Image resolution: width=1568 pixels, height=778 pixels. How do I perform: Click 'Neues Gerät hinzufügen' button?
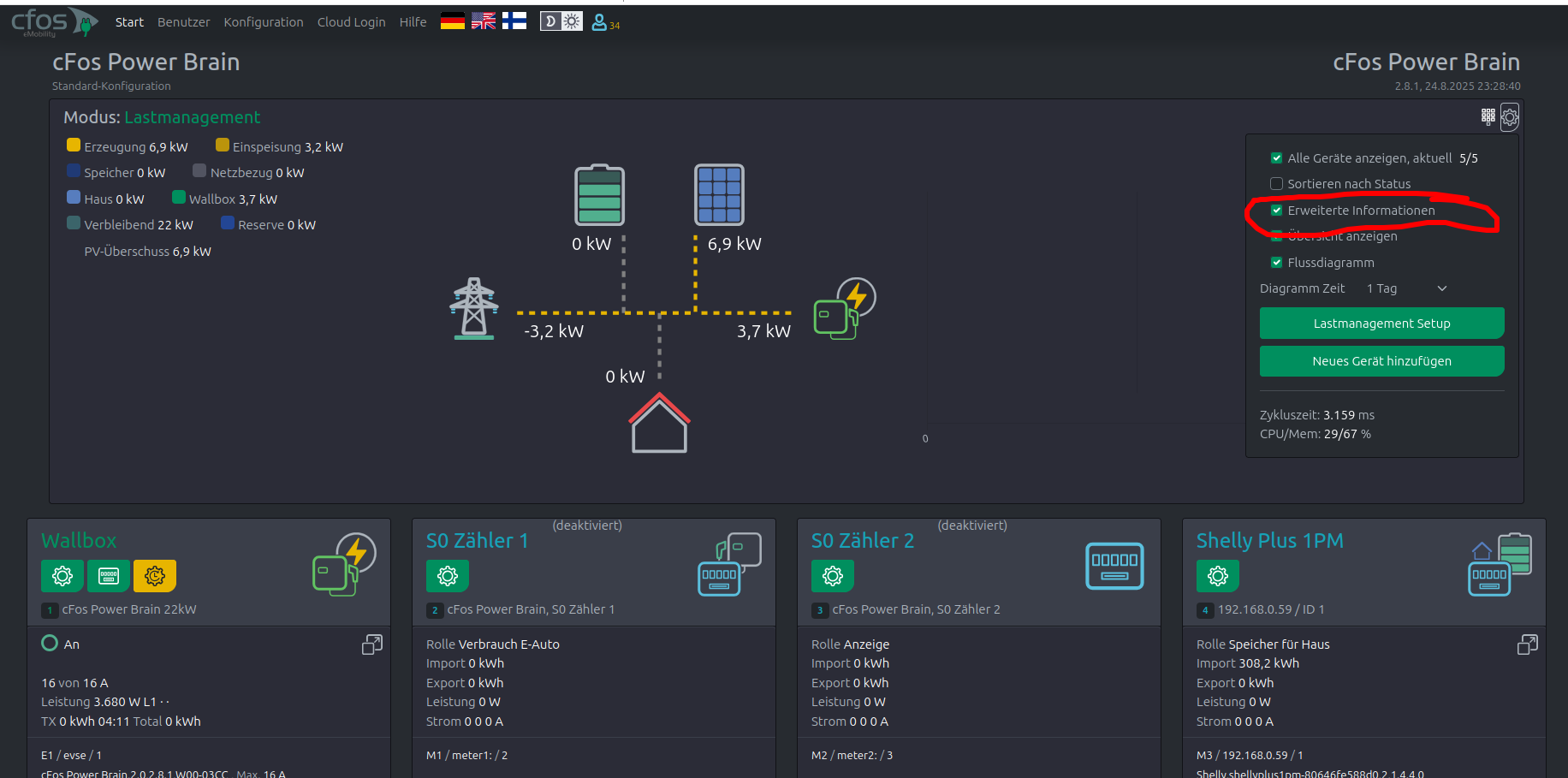1381,361
